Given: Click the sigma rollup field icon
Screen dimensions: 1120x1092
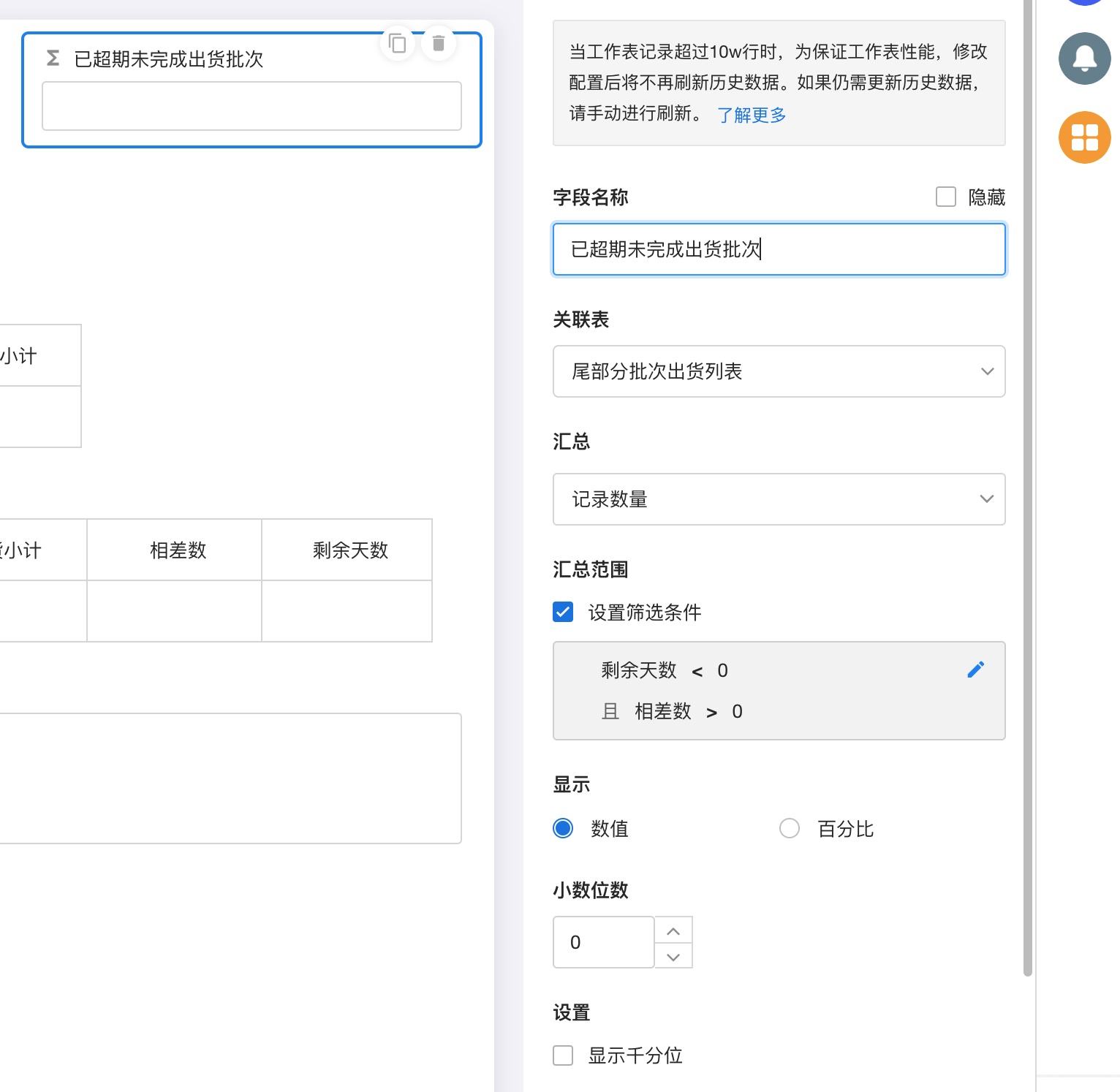Looking at the screenshot, I should pos(53,58).
